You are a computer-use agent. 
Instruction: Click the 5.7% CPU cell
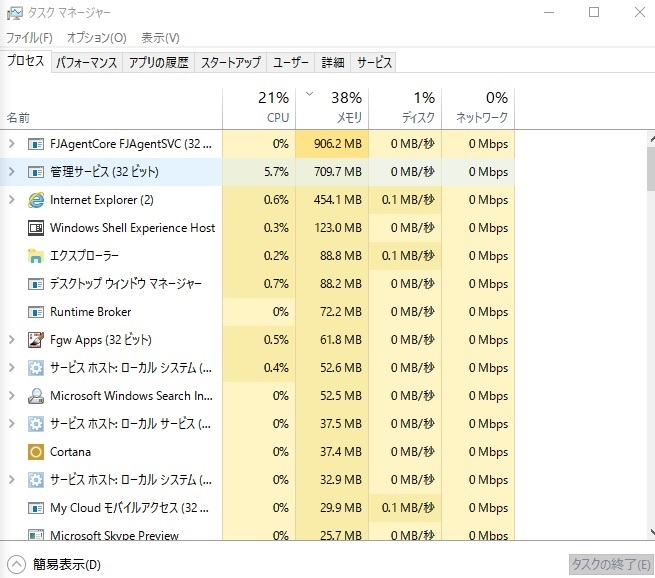click(x=259, y=172)
